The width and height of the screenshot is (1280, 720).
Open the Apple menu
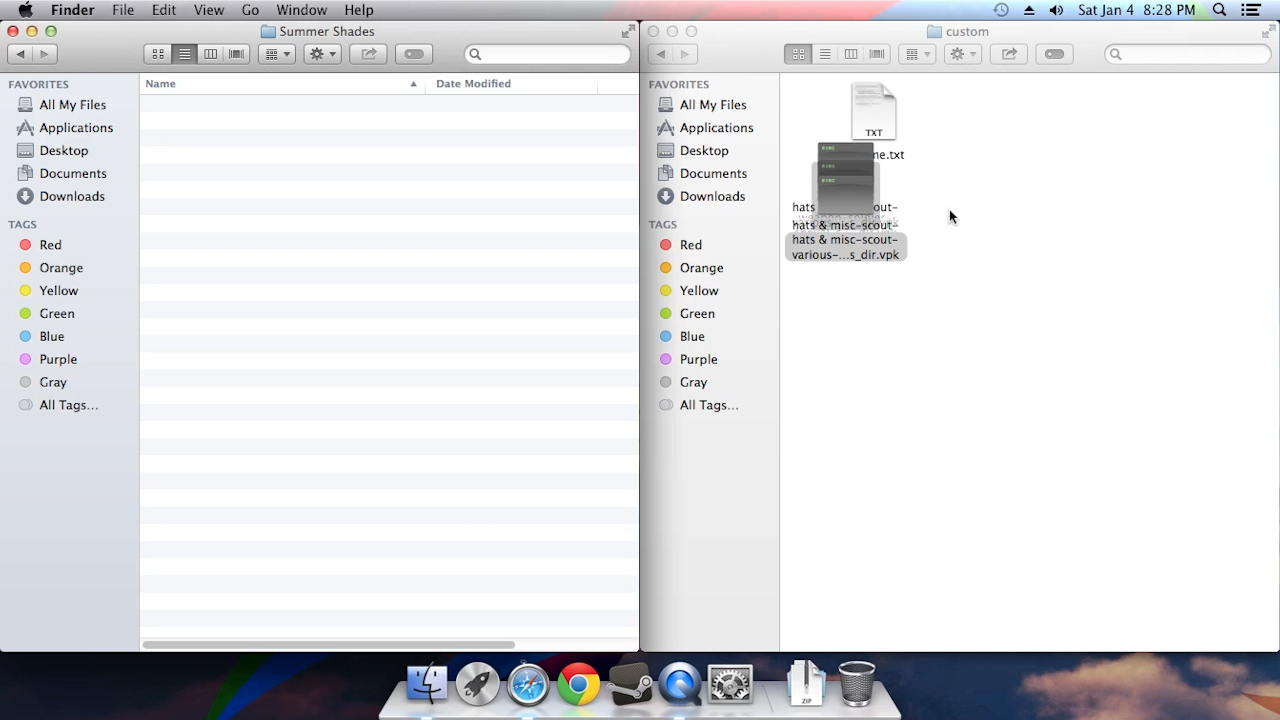25,10
